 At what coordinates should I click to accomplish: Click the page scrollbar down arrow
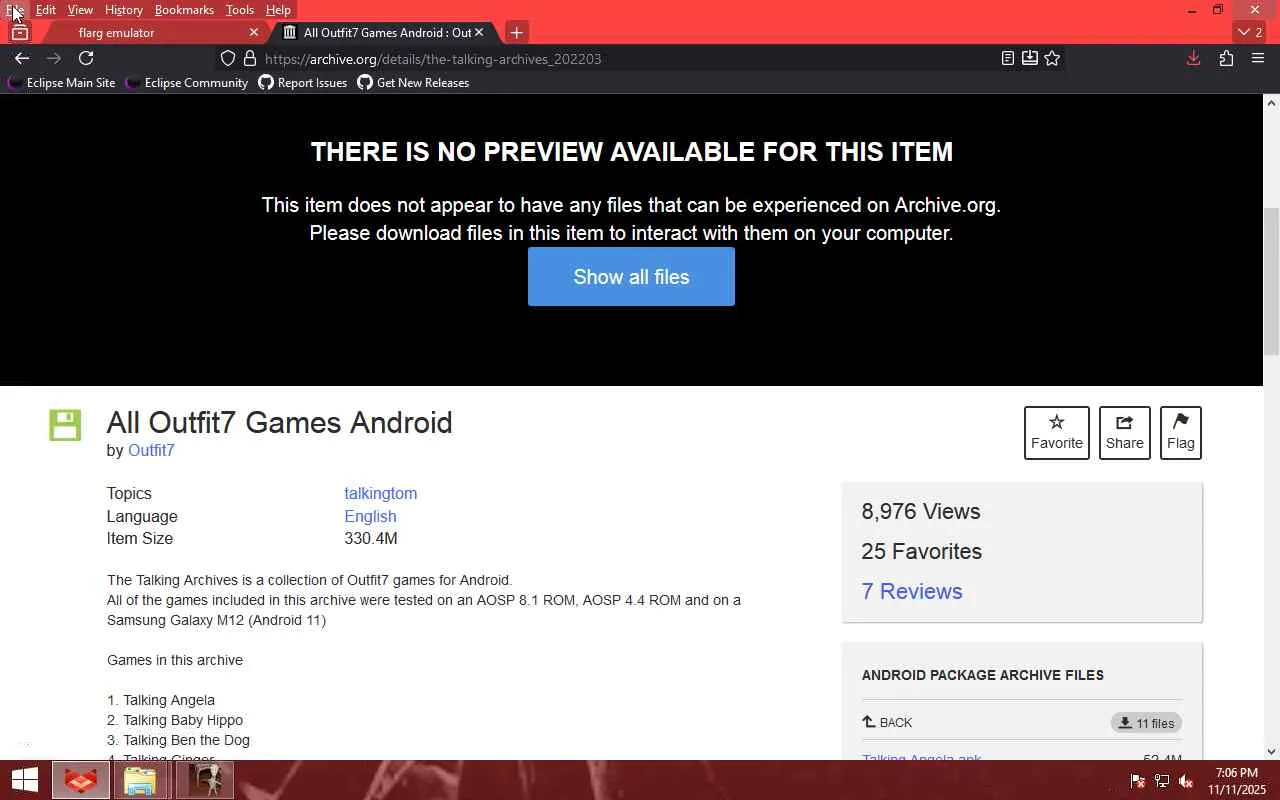(x=1271, y=751)
